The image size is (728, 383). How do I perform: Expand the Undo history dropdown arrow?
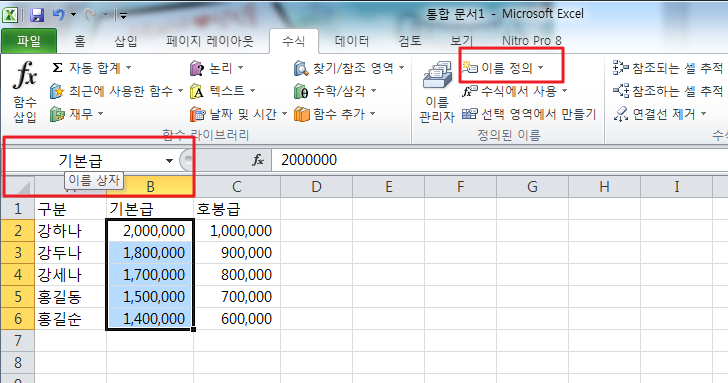73,15
